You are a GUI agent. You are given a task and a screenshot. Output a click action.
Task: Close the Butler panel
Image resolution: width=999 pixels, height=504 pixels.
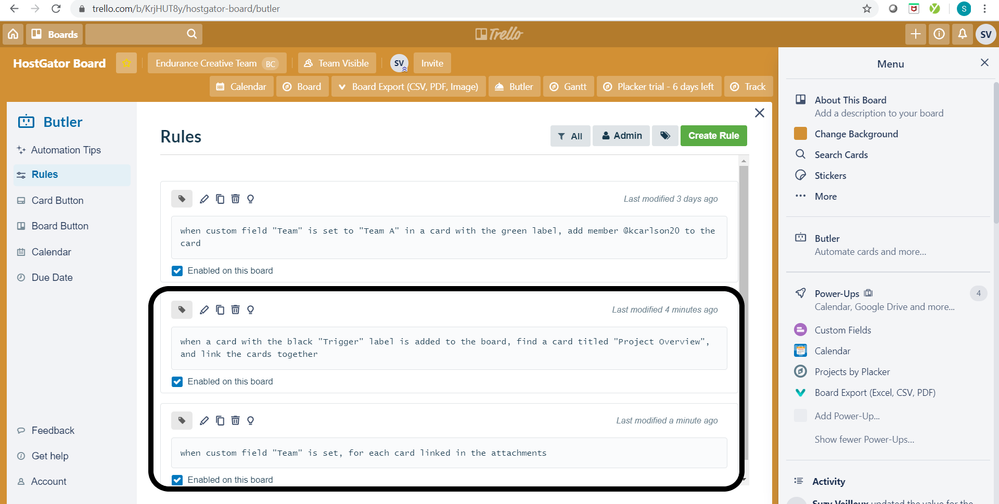759,113
